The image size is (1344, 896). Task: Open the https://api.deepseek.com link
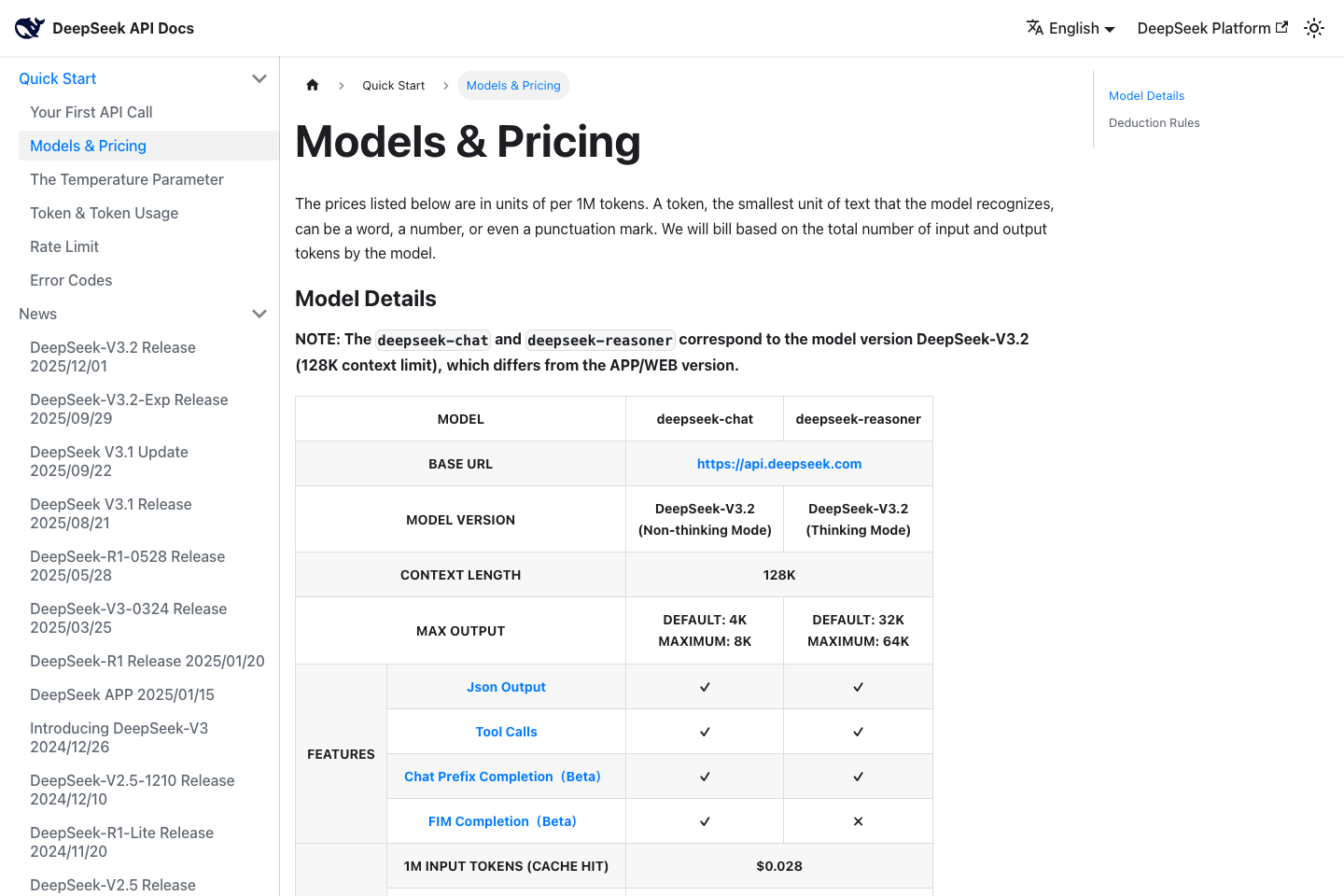(x=779, y=463)
